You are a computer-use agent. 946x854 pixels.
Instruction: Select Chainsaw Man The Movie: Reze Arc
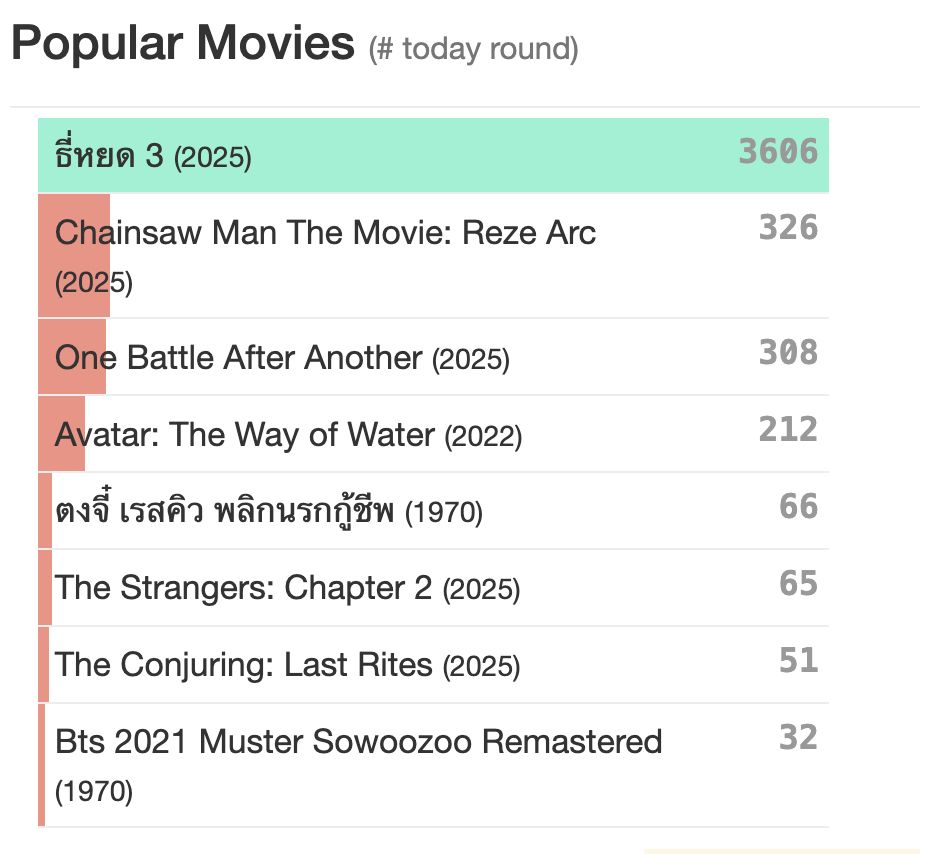click(433, 256)
